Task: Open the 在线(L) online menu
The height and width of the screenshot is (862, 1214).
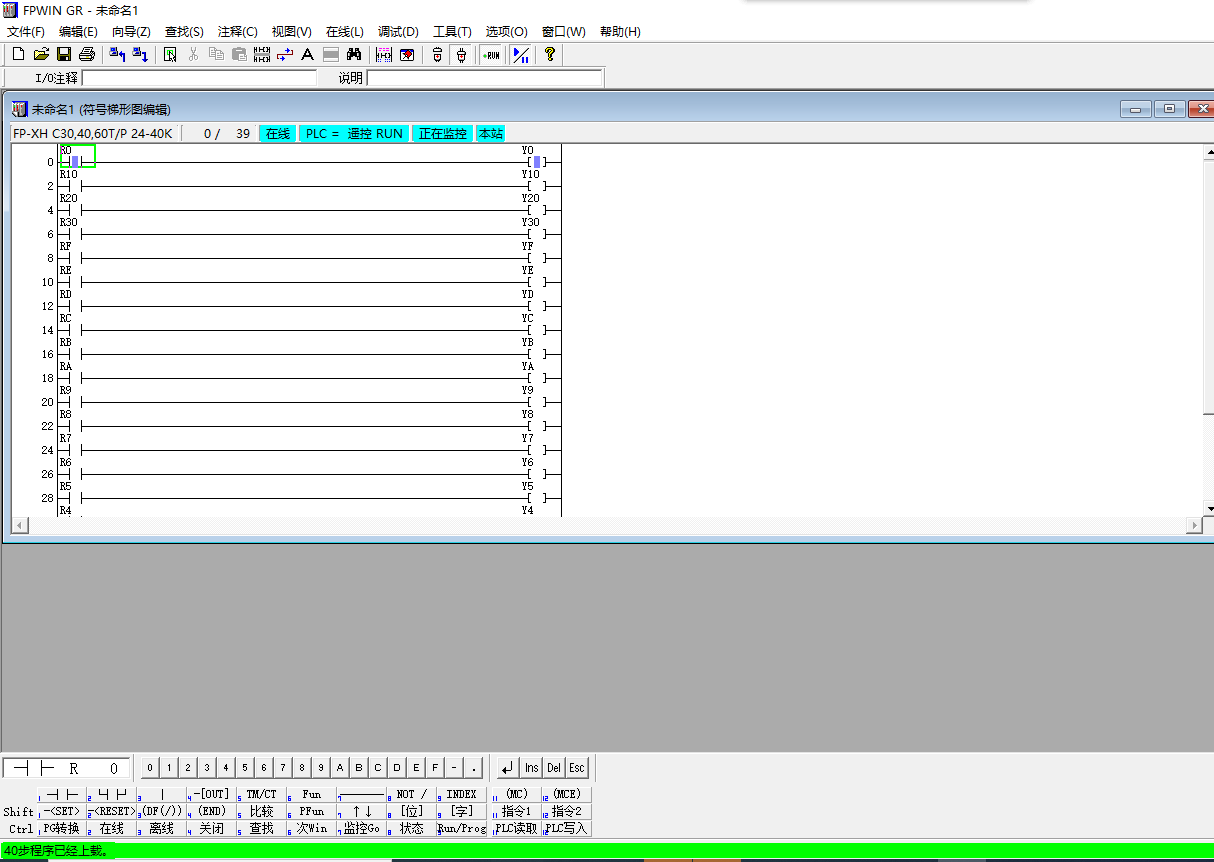Action: click(345, 32)
